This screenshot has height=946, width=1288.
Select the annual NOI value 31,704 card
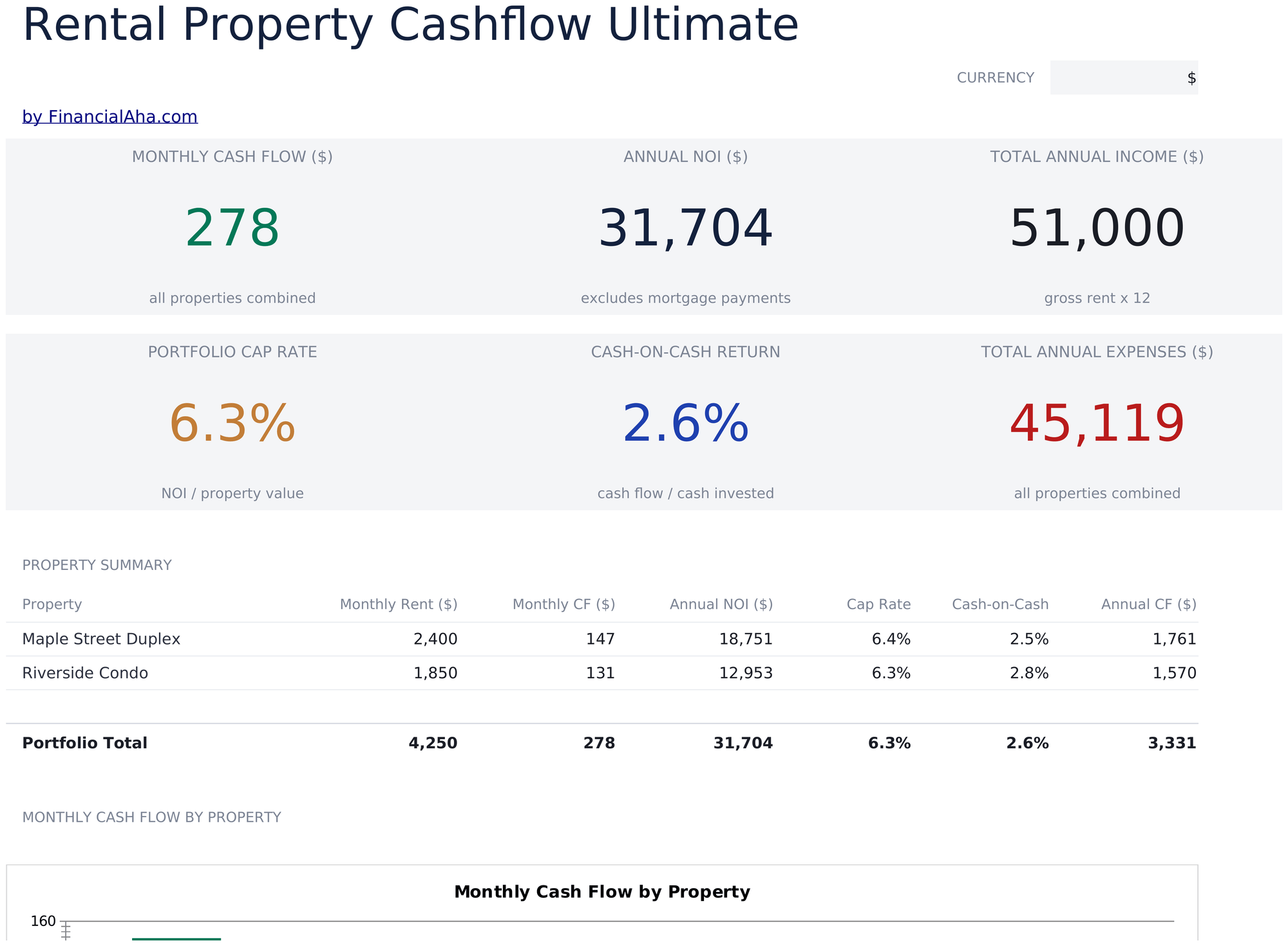coord(685,229)
